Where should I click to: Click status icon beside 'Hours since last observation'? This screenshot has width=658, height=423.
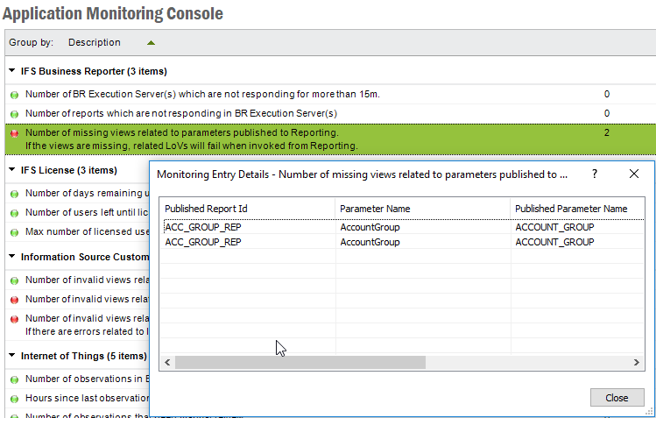15,398
